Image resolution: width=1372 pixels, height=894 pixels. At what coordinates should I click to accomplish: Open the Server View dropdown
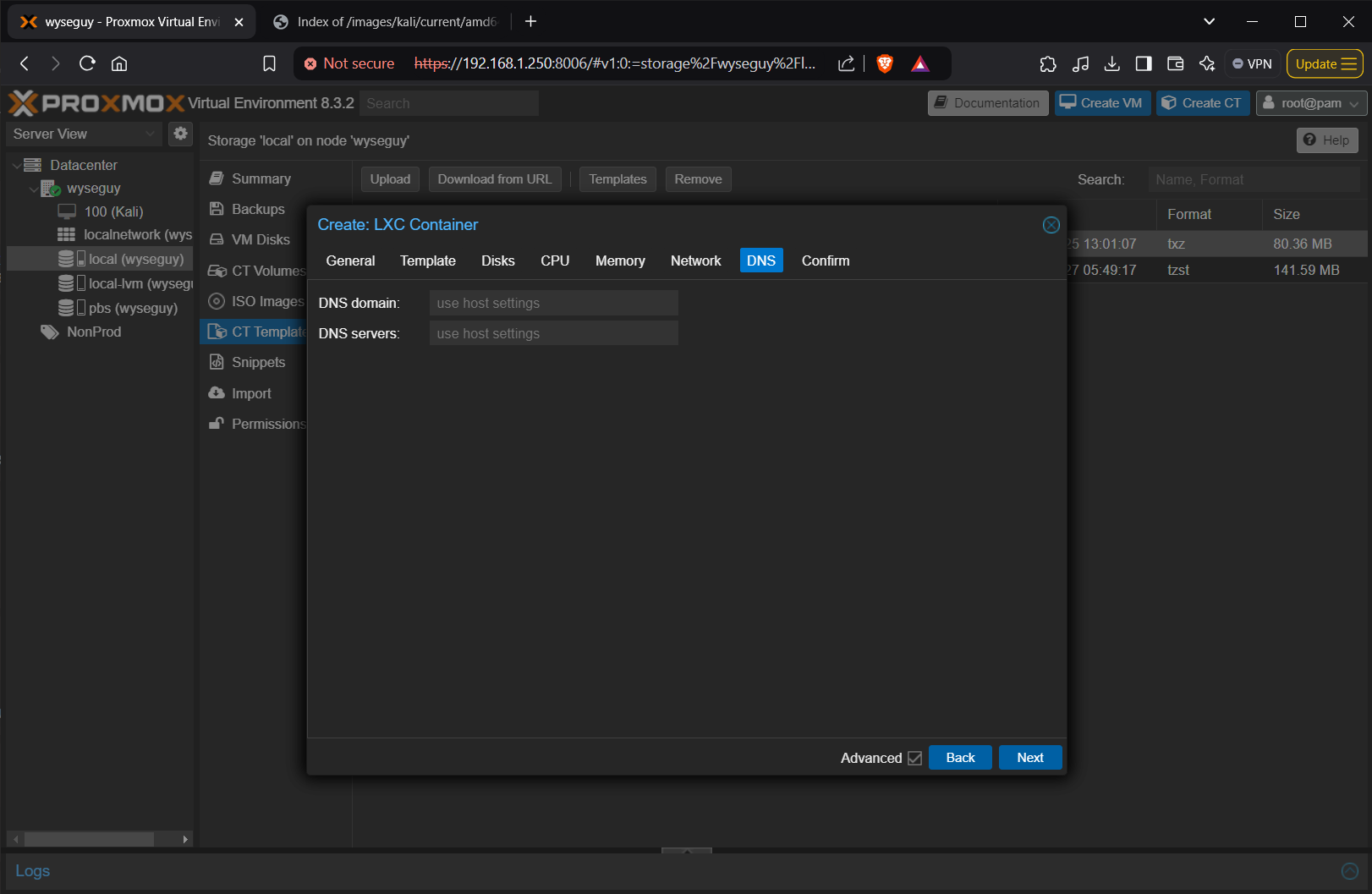[85, 134]
